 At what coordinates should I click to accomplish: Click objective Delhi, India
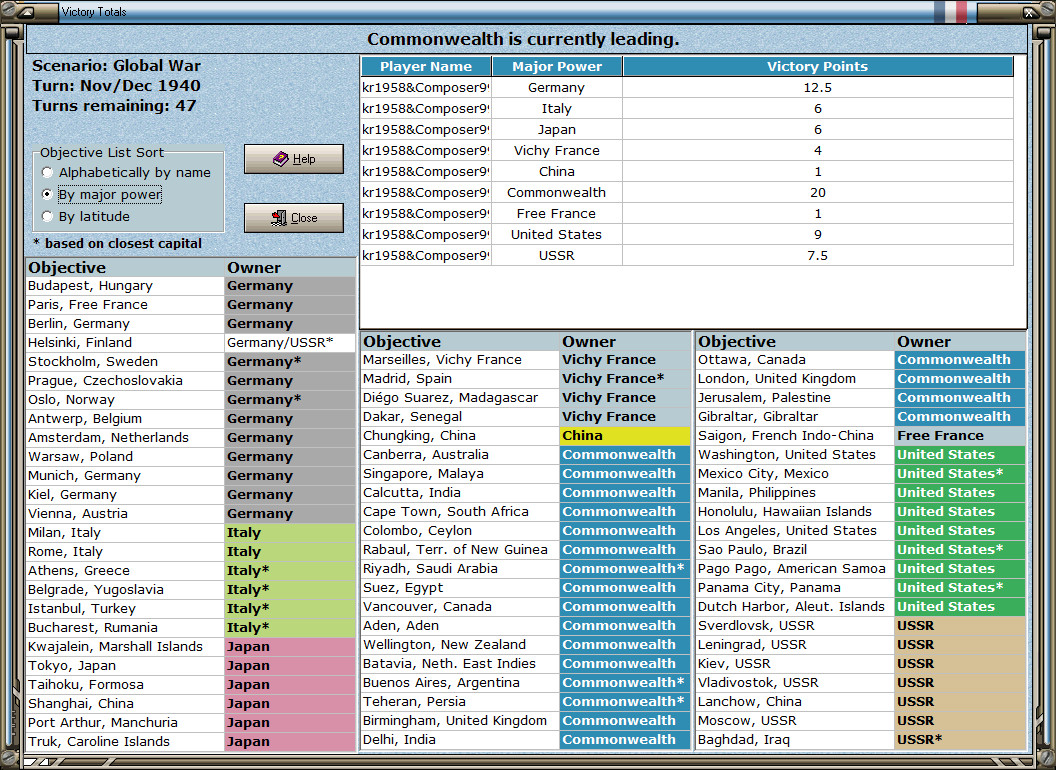click(460, 740)
